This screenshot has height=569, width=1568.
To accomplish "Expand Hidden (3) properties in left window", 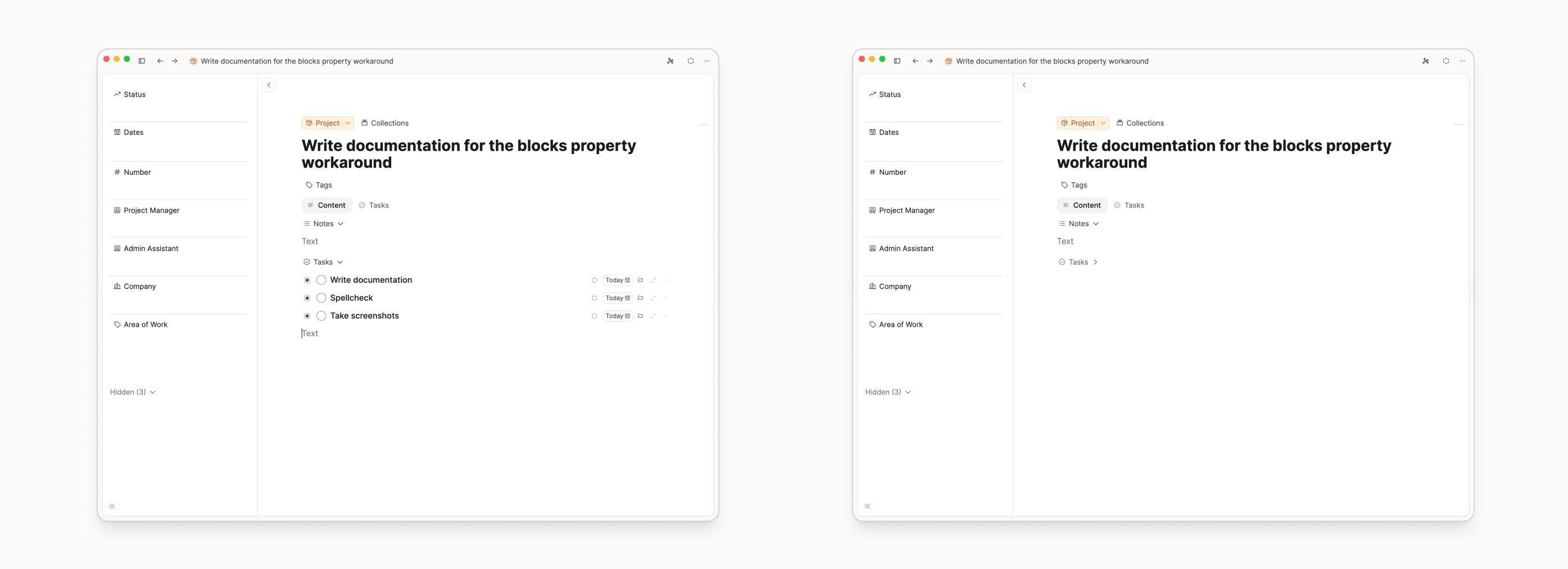I will click(x=133, y=392).
